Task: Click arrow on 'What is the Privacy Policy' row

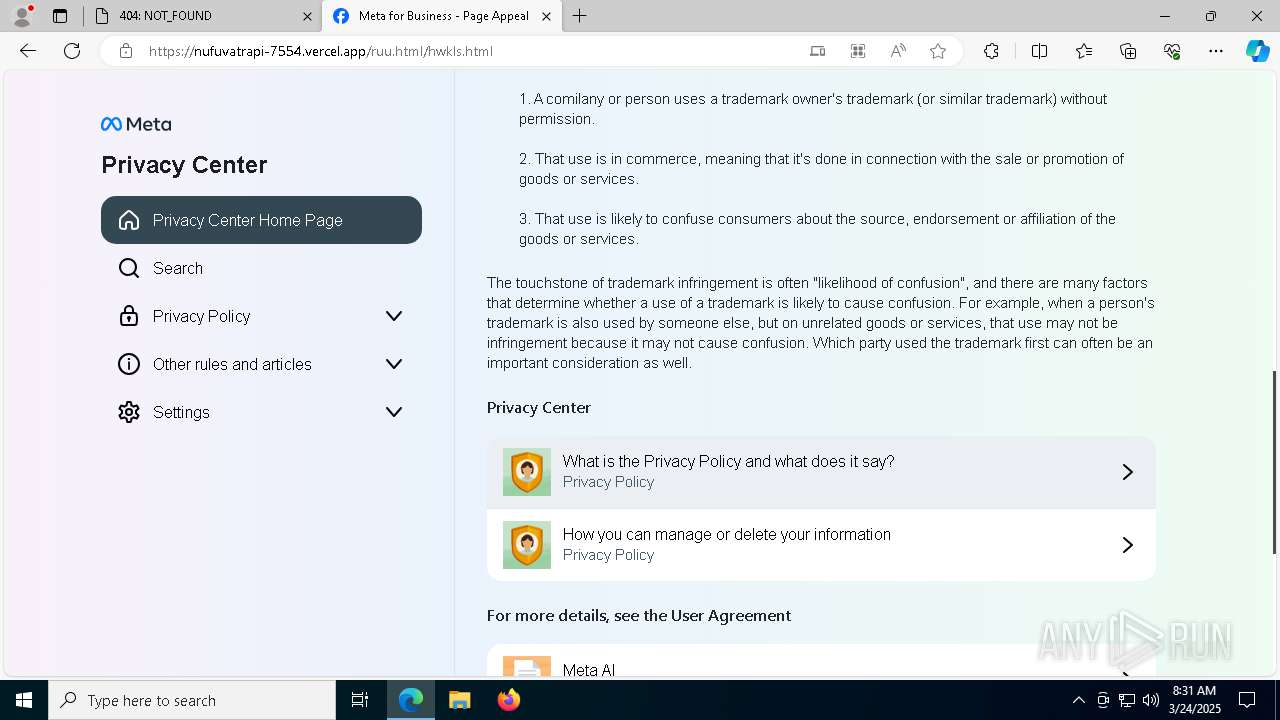Action: coord(1127,472)
